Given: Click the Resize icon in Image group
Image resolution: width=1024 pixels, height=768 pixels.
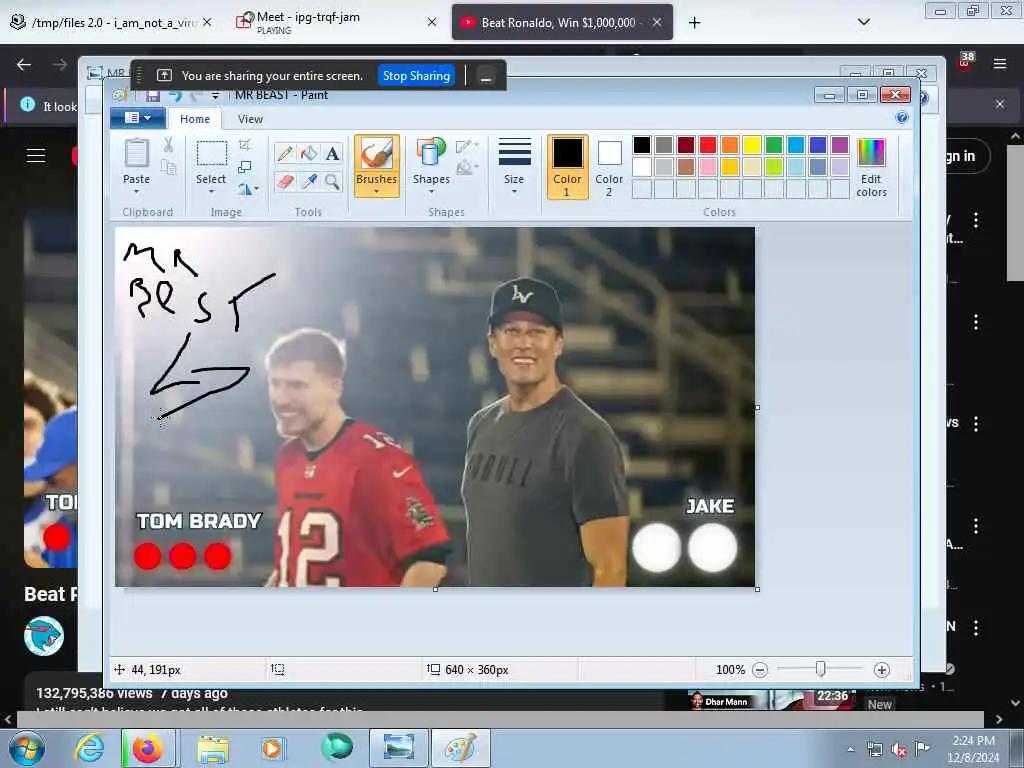Looking at the screenshot, I should [245, 167].
